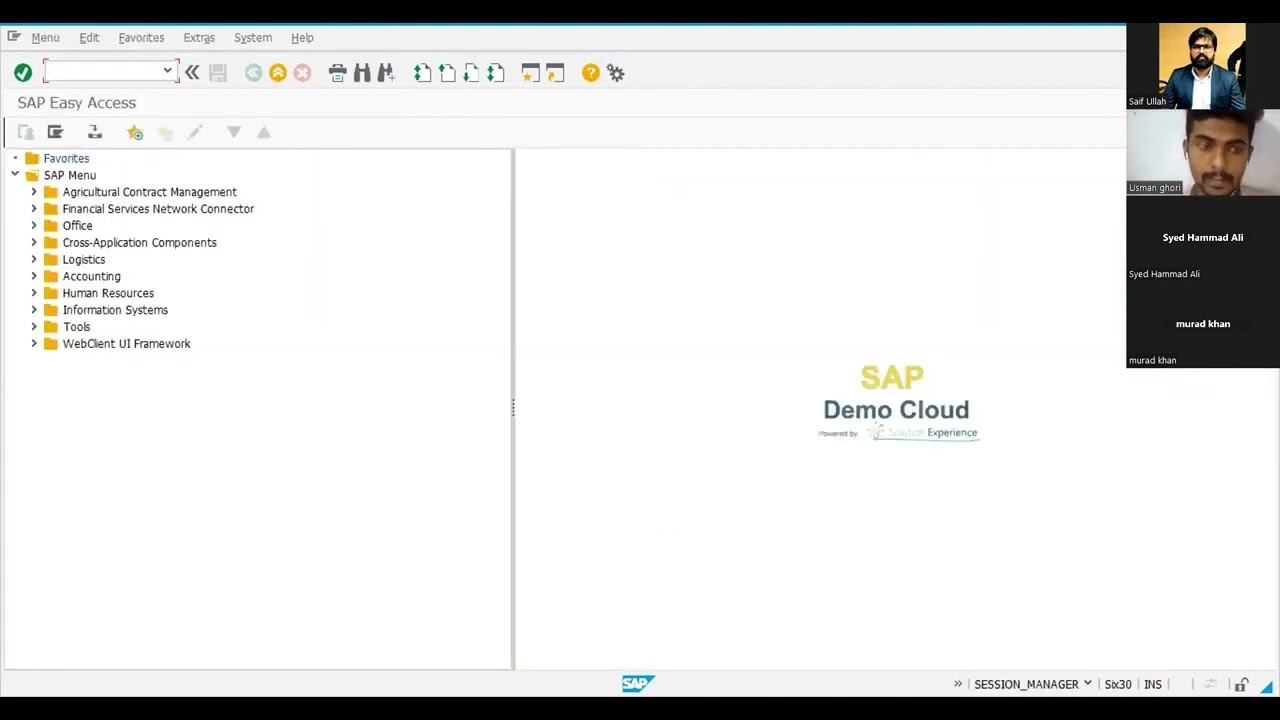Click the Generate Shortcut icon
Screen dimensions: 1280x720
(555, 73)
